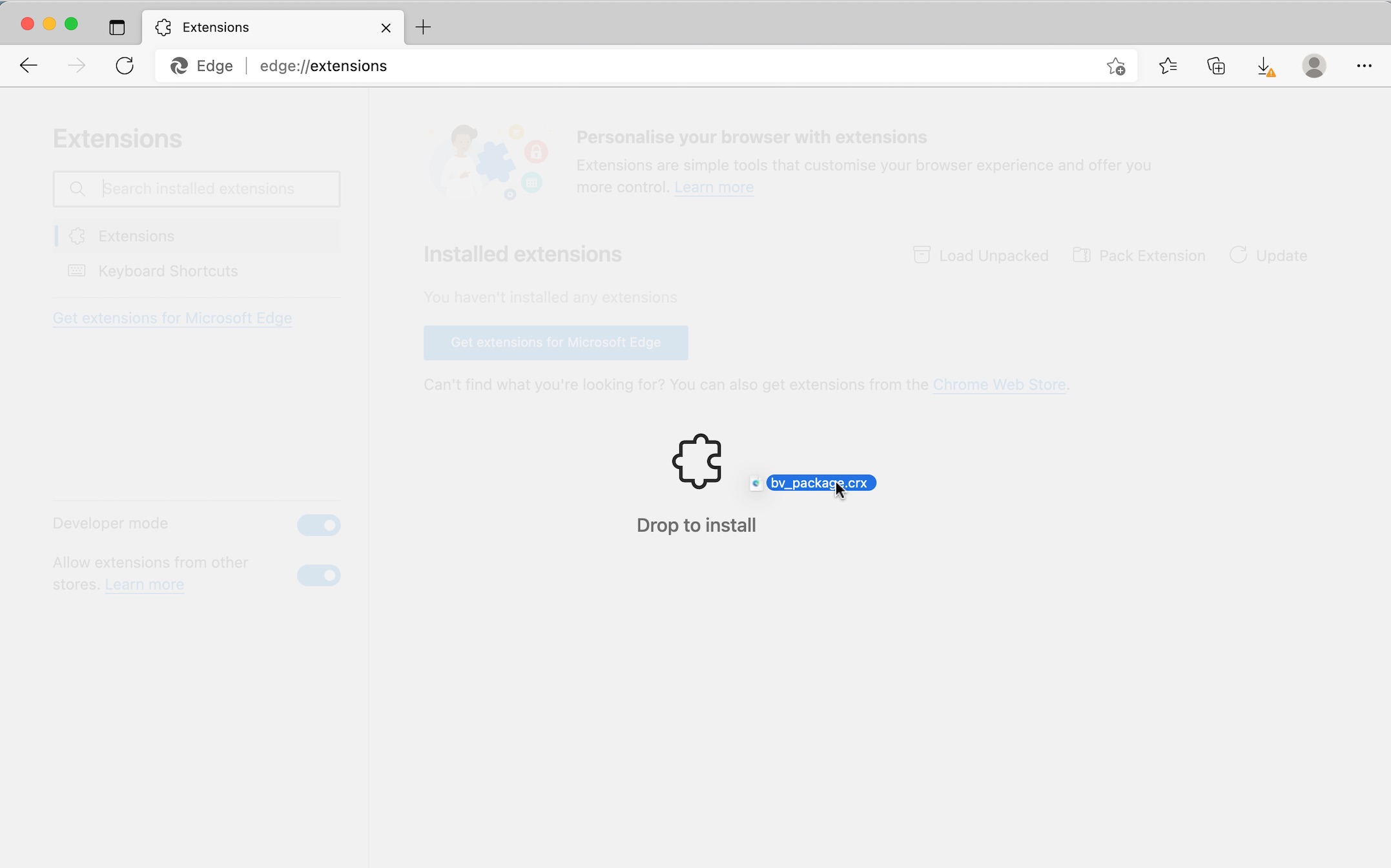The image size is (1391, 868).
Task: Click the Search installed extensions input field
Action: (x=196, y=188)
